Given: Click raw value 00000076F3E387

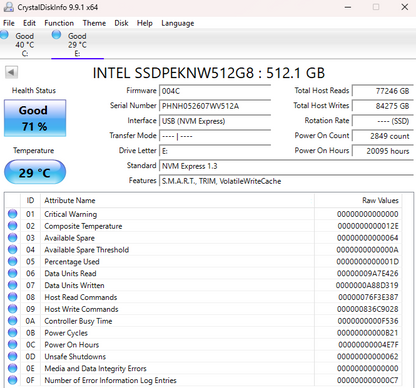Looking at the screenshot, I should 368,297.
